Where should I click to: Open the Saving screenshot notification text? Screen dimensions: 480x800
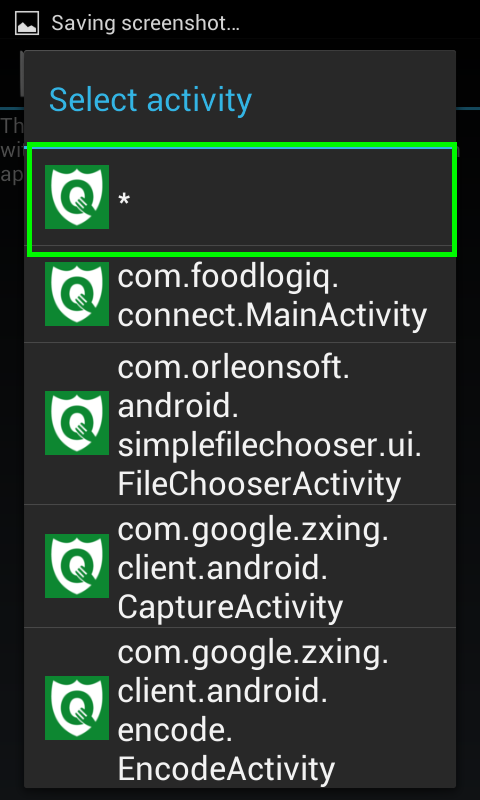point(145,23)
